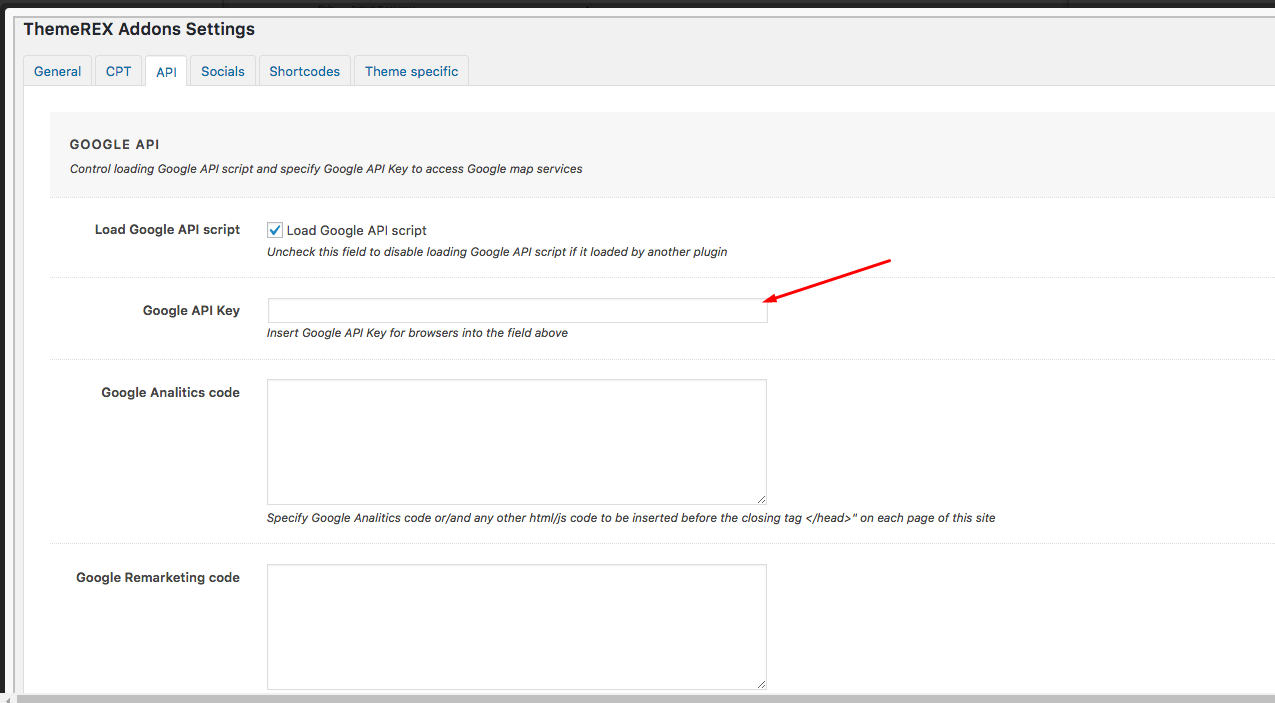Image resolution: width=1275 pixels, height=703 pixels.
Task: Click the resize handle of Google Remarketing textarea
Action: point(761,684)
